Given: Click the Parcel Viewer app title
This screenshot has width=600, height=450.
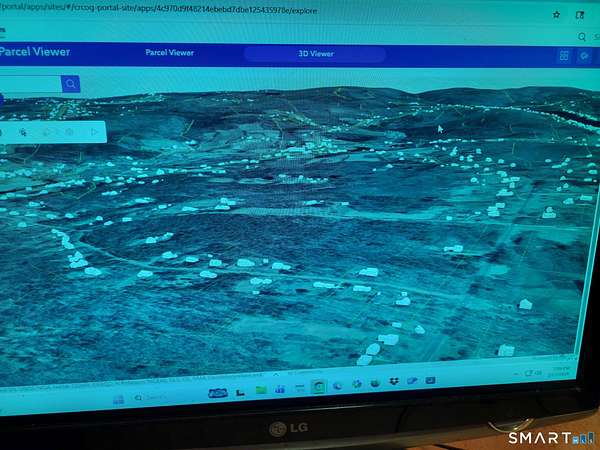Looking at the screenshot, I should pos(35,52).
